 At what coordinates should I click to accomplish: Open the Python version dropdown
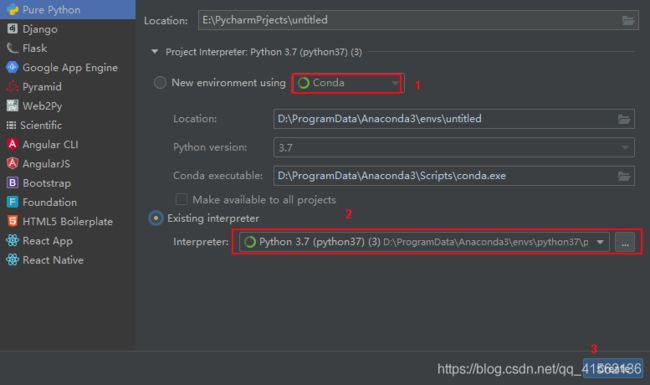point(454,148)
